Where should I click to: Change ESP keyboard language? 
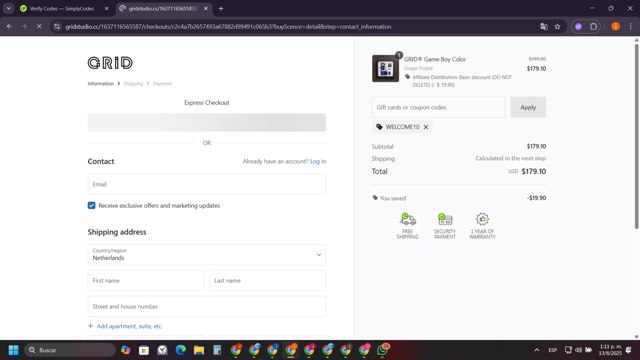pos(553,350)
